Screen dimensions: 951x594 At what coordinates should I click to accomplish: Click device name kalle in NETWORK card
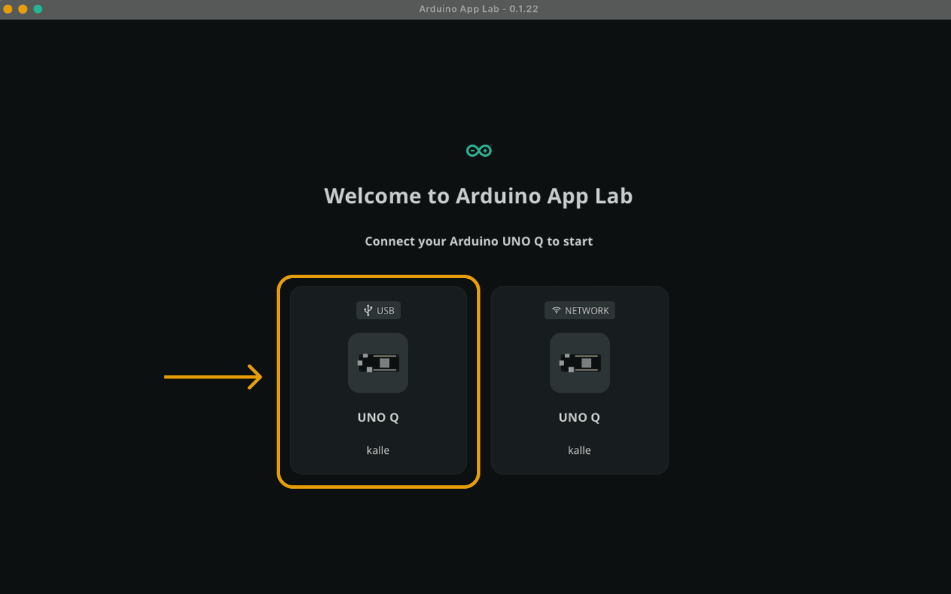pyautogui.click(x=579, y=450)
